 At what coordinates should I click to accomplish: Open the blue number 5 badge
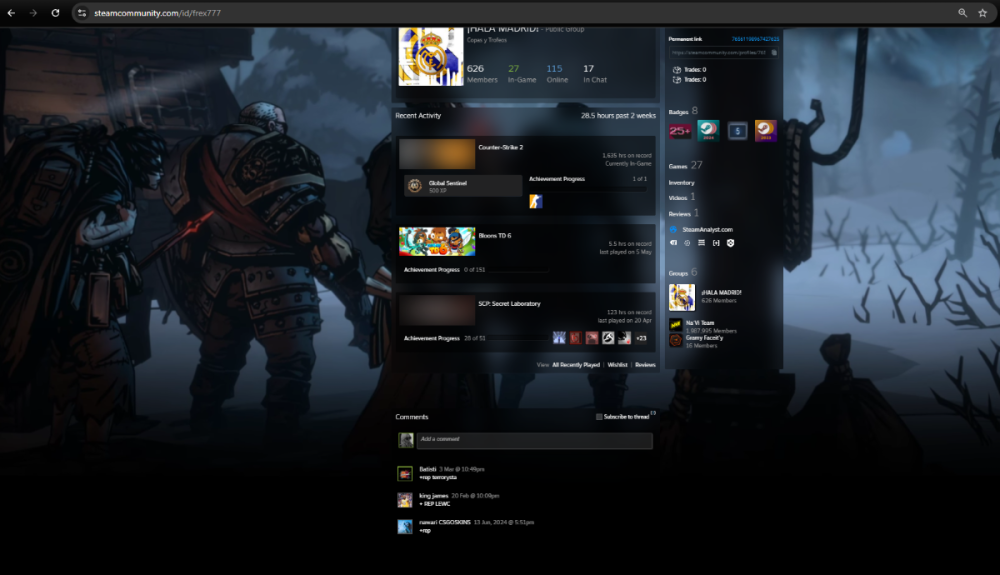[x=737, y=131]
